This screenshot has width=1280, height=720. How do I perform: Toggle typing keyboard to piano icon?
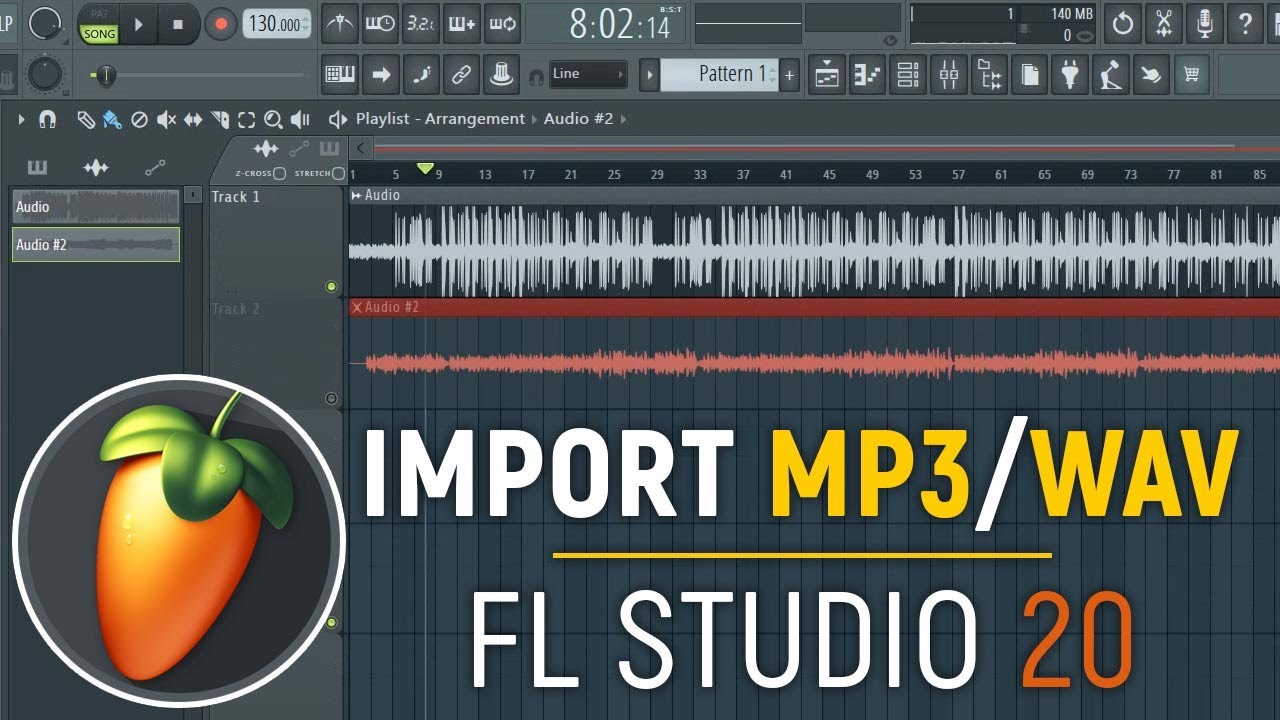coord(340,74)
